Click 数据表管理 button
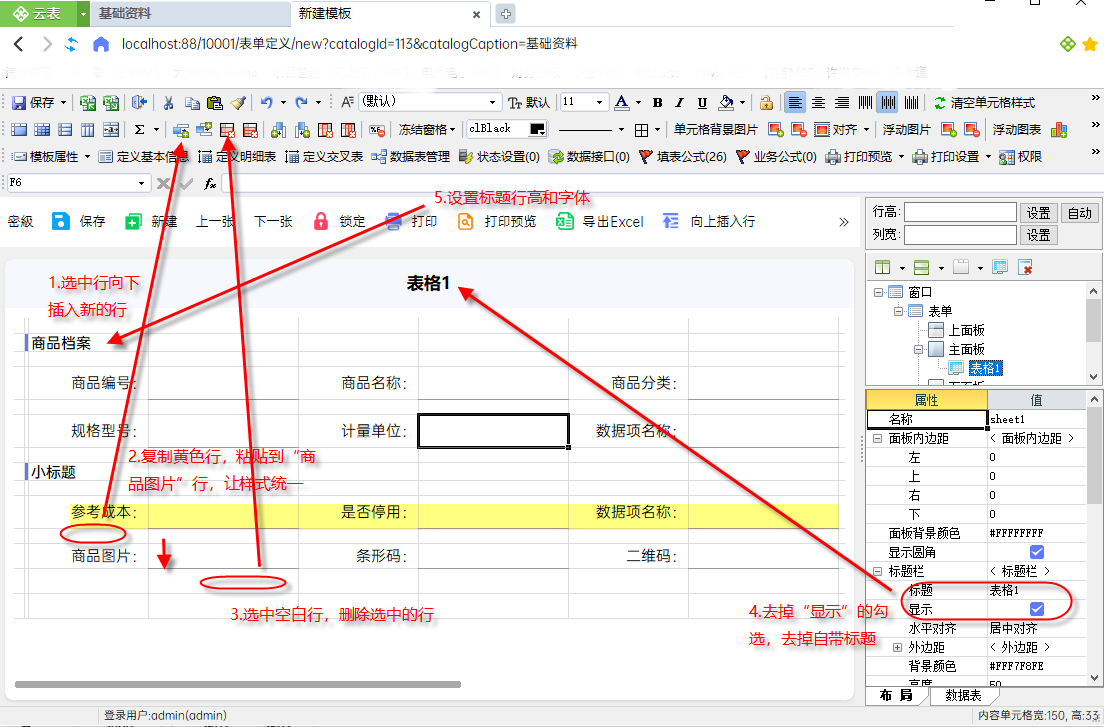This screenshot has height=727, width=1104. (410, 156)
